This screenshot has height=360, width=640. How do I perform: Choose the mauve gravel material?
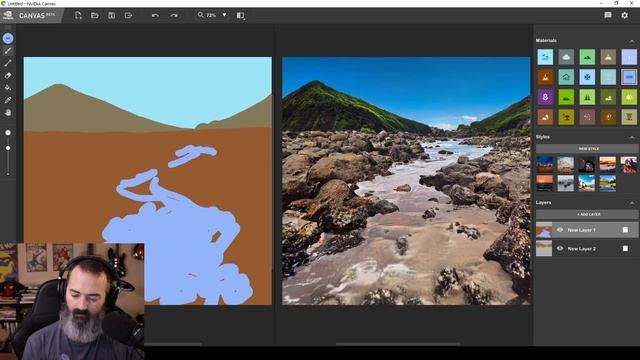tap(587, 117)
